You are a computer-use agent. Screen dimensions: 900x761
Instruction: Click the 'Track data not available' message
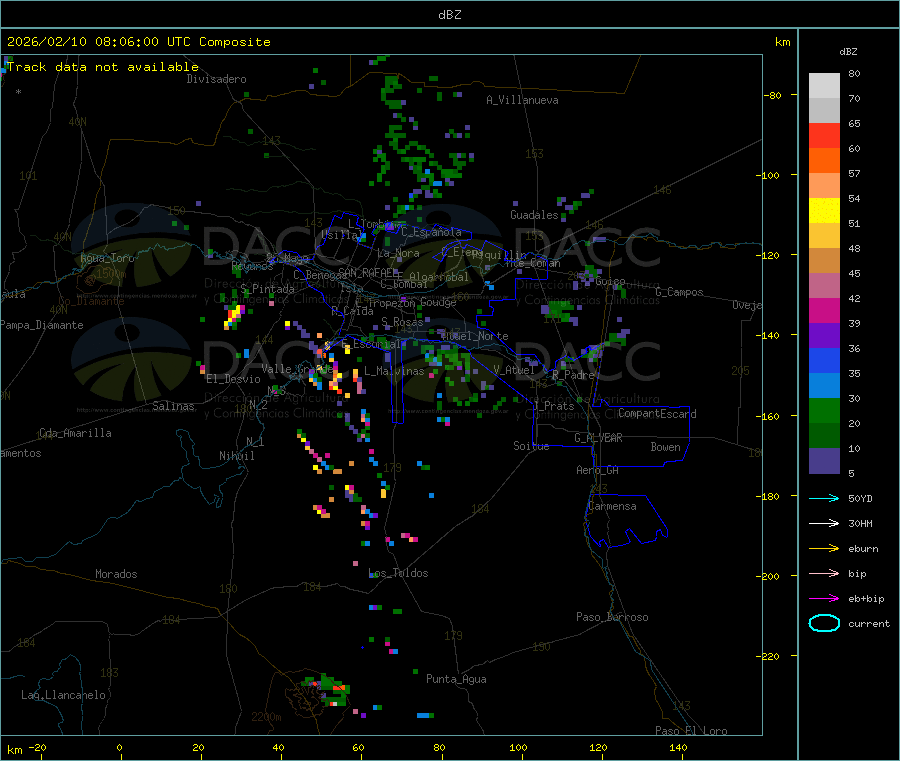(x=103, y=67)
